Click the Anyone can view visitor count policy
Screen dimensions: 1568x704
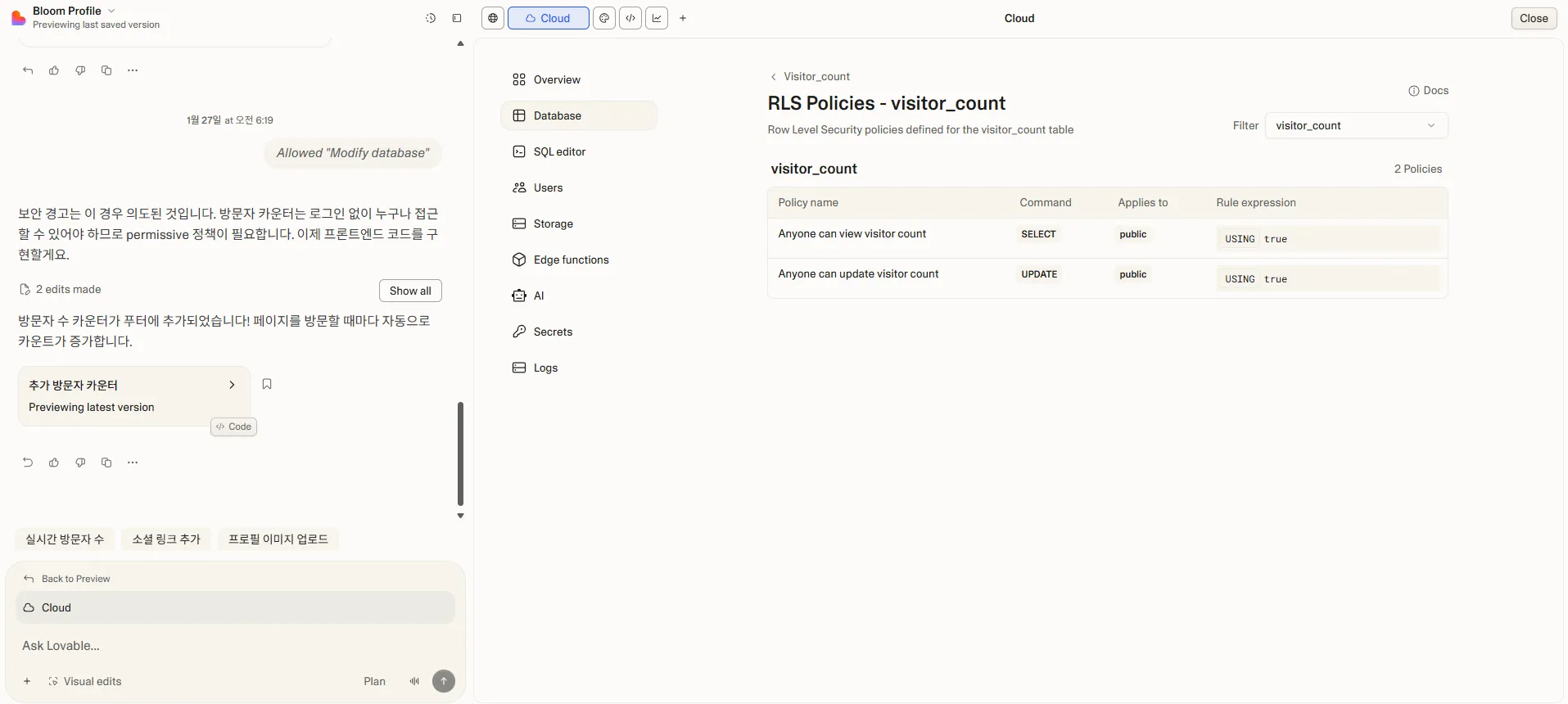(852, 234)
